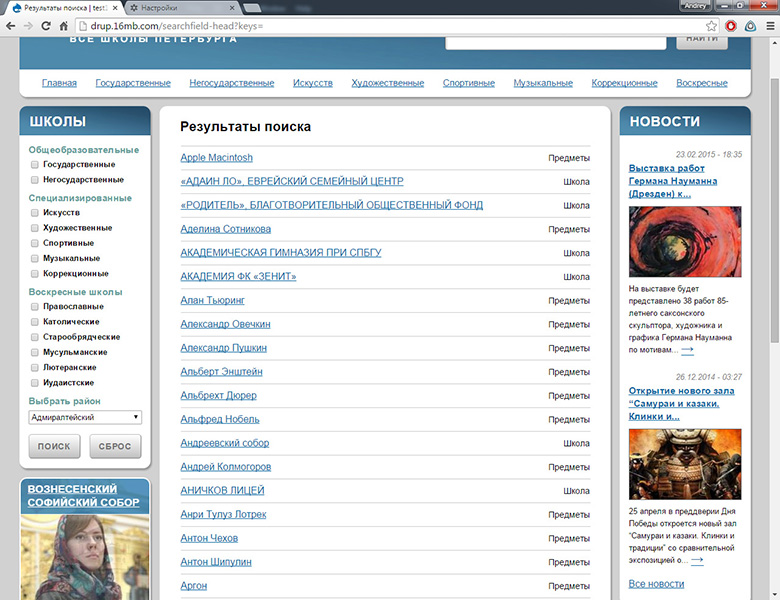This screenshot has height=600, width=780.
Task: Follow arrow after second news teaser
Action: [697, 560]
